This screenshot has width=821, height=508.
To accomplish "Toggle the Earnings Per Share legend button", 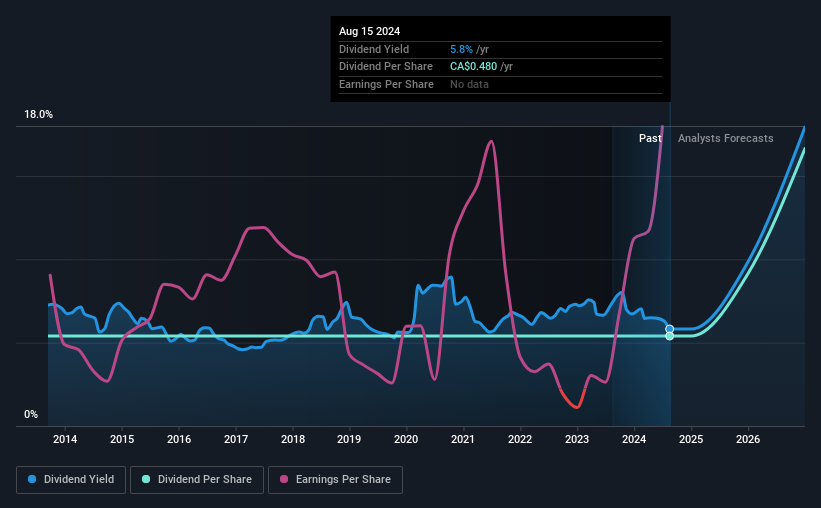I will (335, 480).
